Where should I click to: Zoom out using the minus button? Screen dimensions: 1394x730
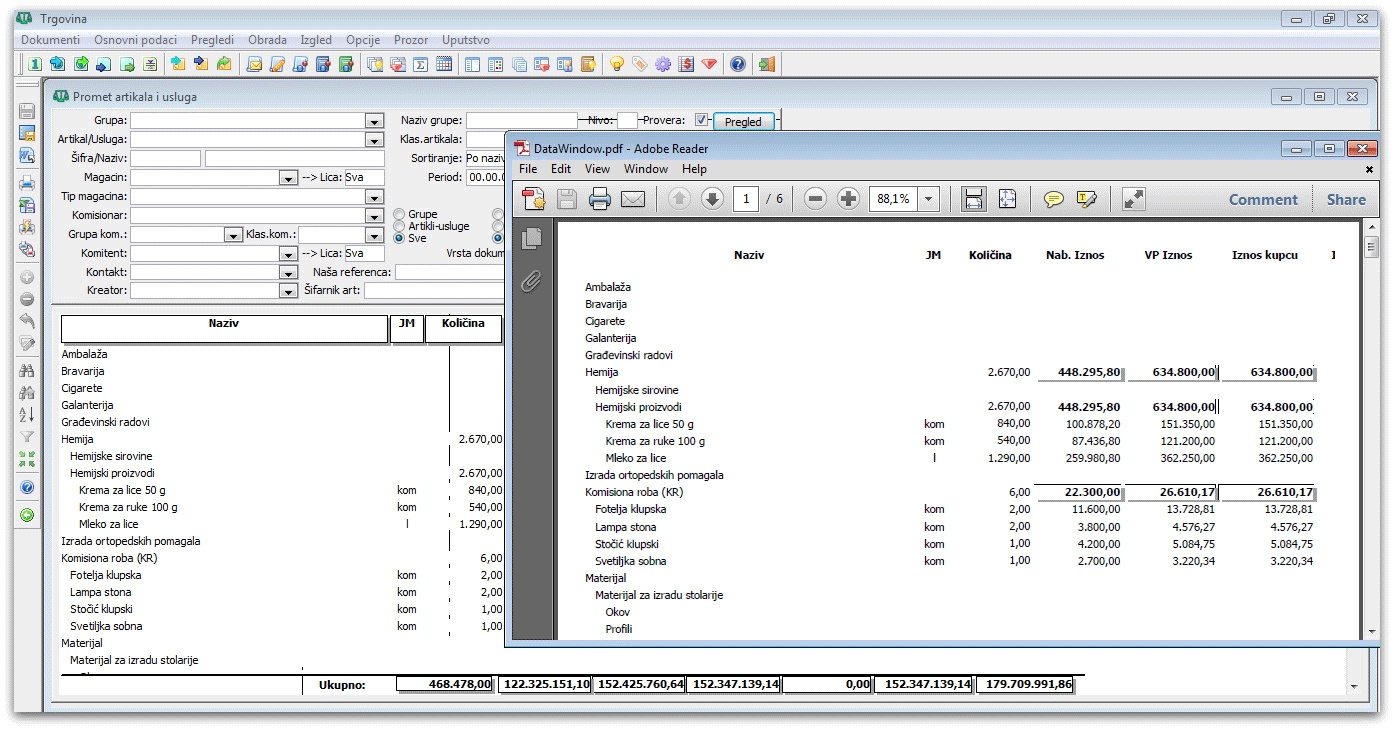pyautogui.click(x=815, y=199)
